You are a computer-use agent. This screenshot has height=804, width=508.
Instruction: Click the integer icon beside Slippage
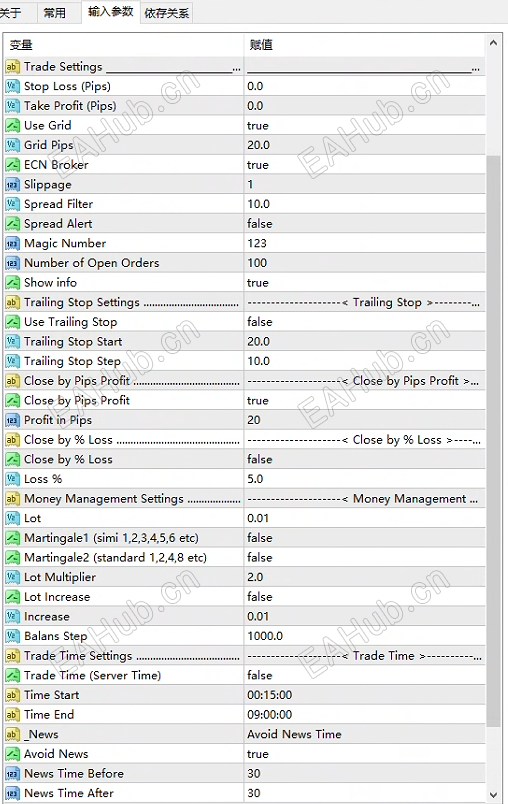(12, 185)
